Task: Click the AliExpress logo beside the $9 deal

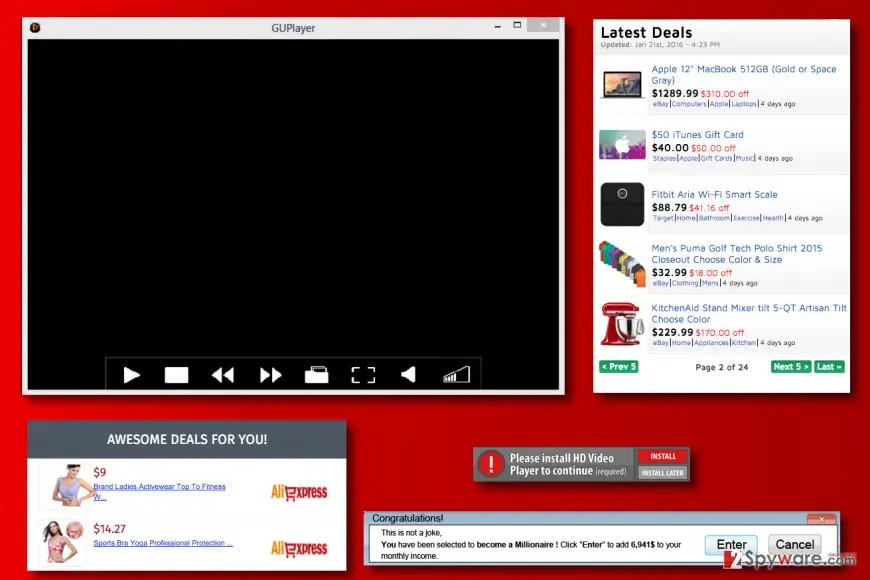Action: coord(299,492)
